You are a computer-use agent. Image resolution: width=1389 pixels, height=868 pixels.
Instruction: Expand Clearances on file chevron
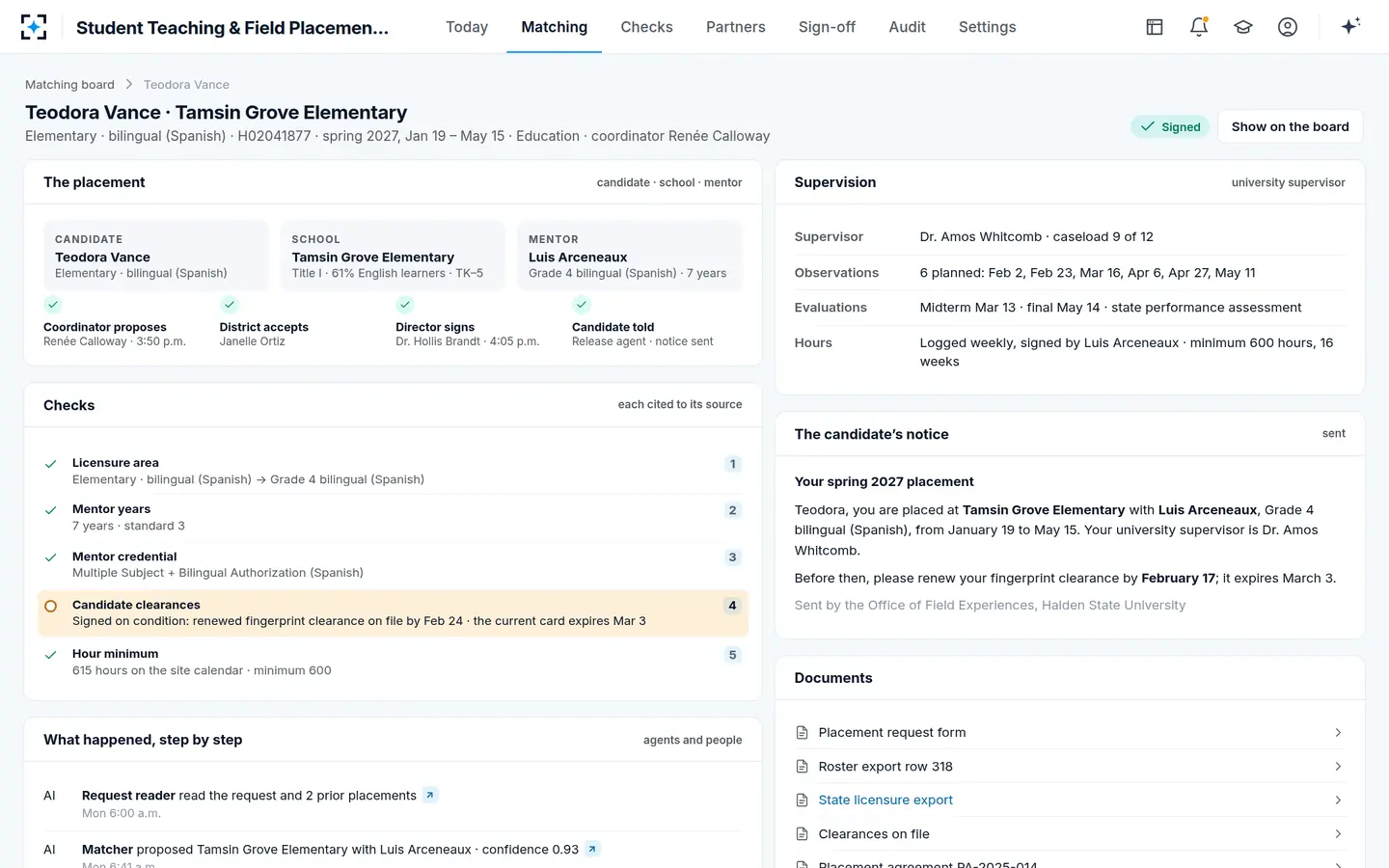point(1338,834)
